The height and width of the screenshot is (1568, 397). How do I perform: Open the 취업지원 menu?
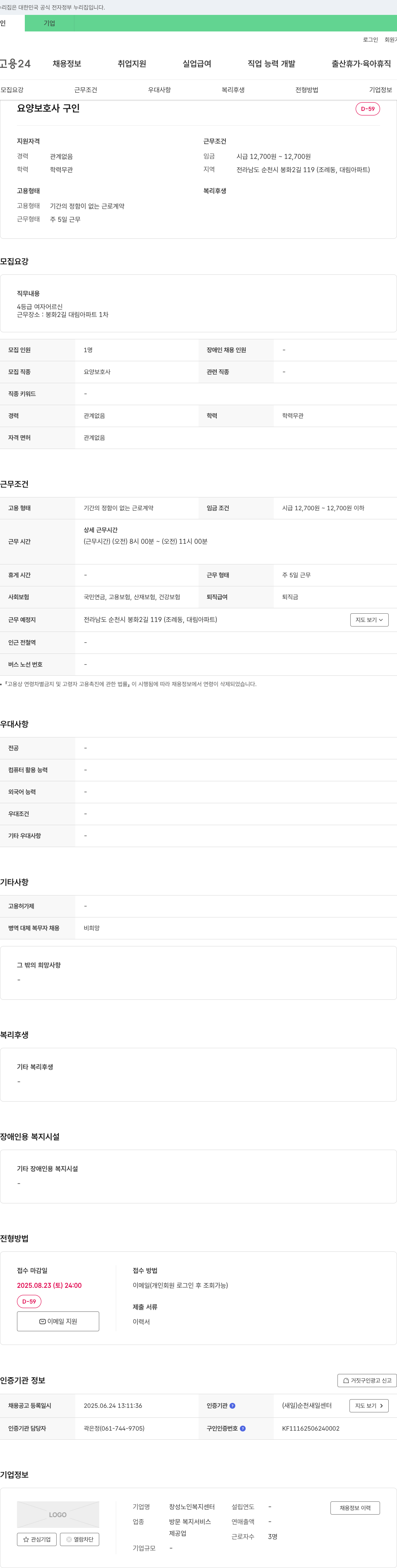(x=132, y=64)
